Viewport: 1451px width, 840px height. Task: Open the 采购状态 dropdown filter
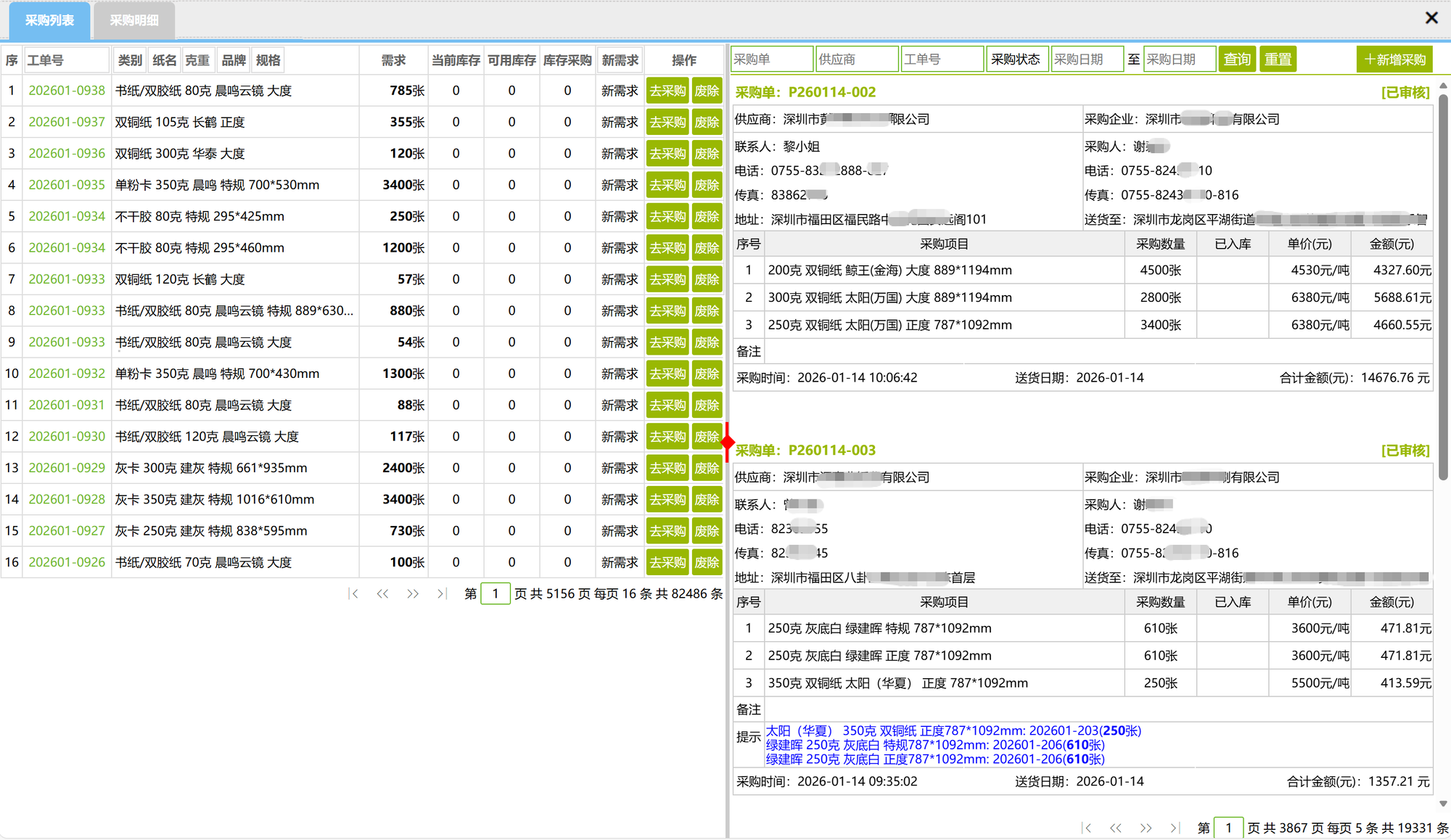pos(1016,59)
